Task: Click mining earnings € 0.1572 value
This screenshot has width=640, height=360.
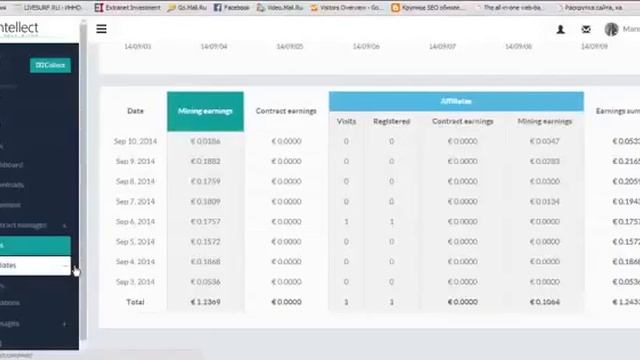Action: [x=205, y=242]
